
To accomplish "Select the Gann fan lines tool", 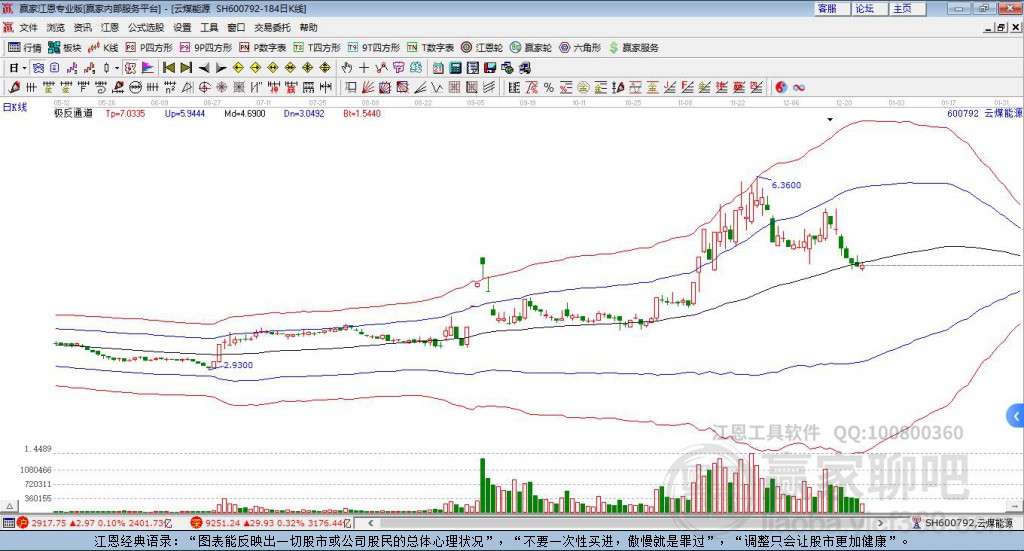I will 368,87.
